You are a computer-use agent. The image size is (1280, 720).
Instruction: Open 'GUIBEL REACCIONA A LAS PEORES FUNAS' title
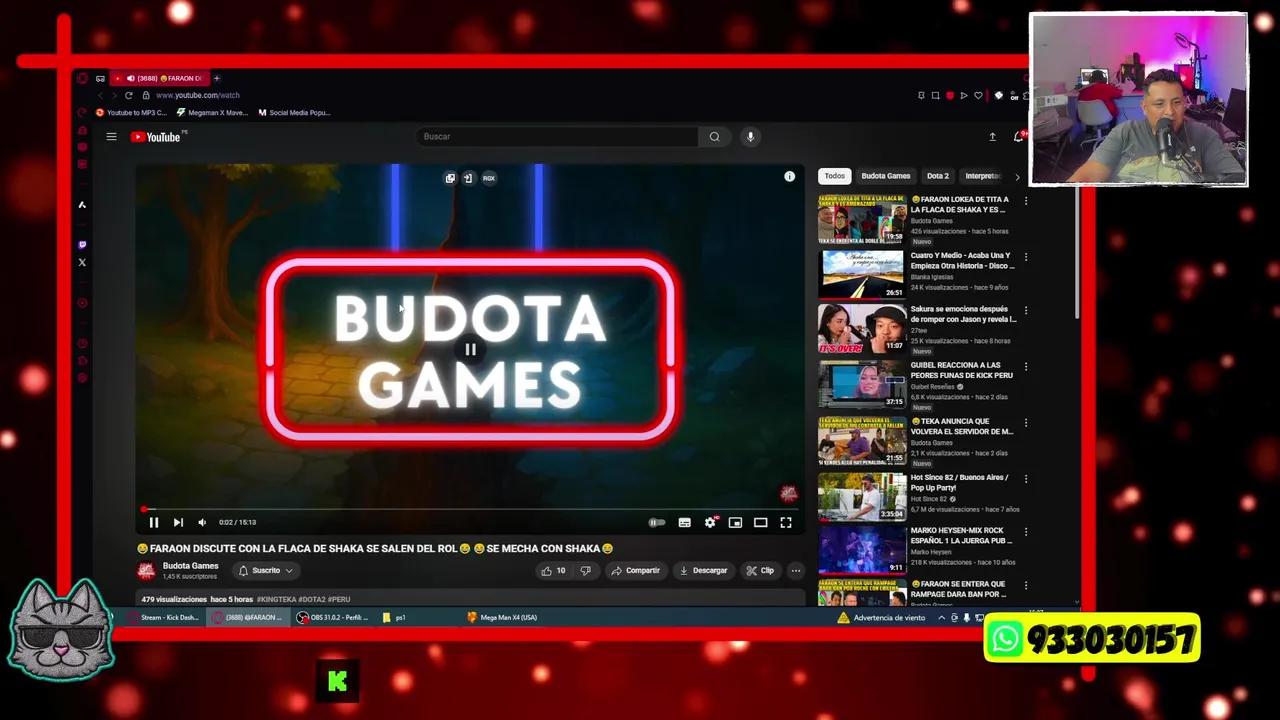(x=961, y=370)
